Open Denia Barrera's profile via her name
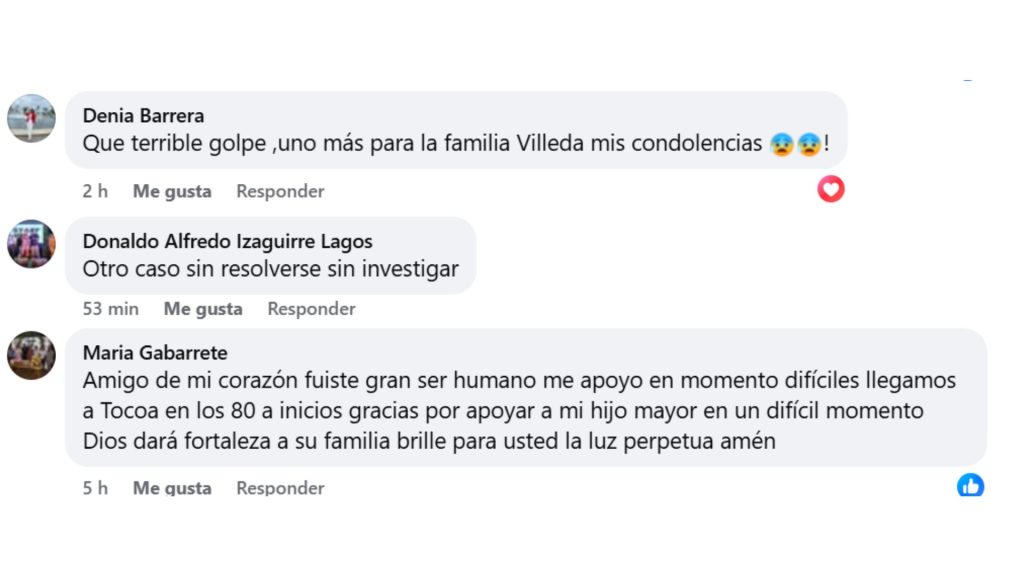Screen dimensions: 1024x576 [143, 115]
